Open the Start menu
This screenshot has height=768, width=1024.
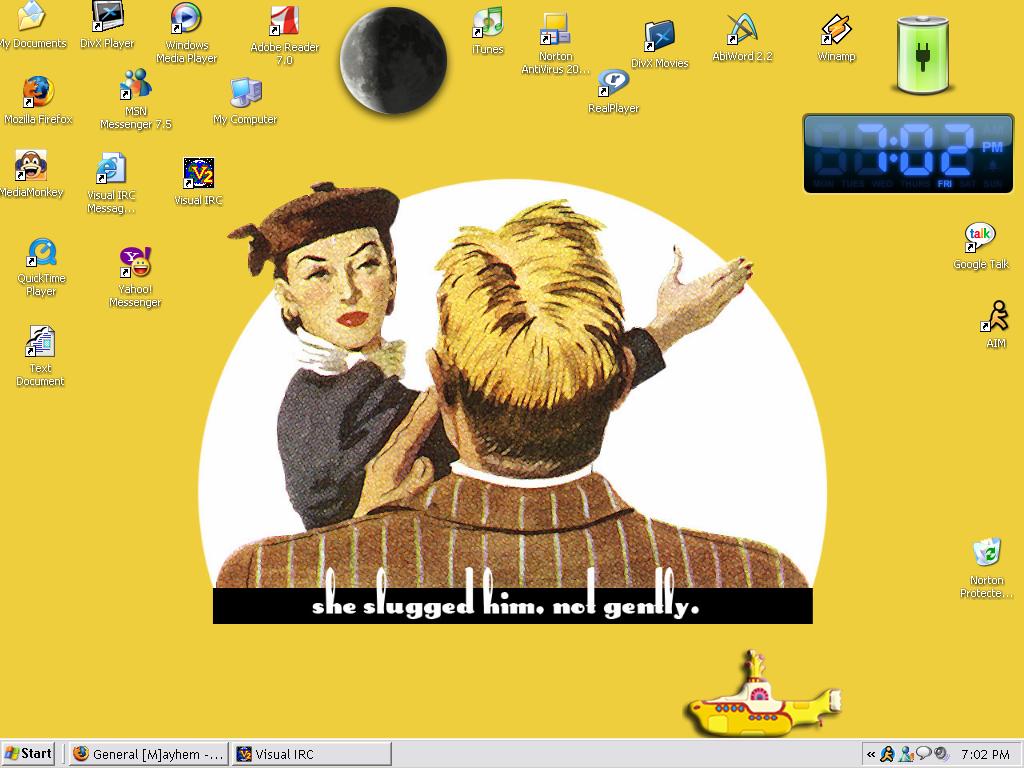tap(27, 754)
